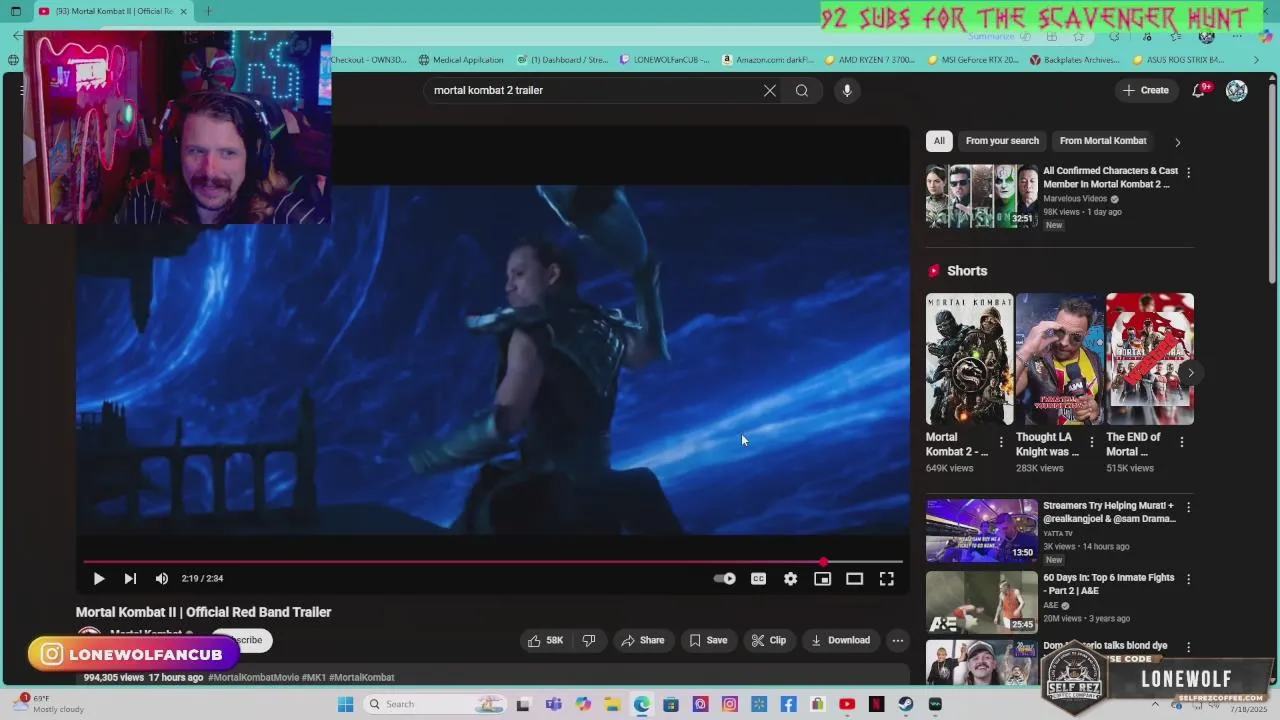Dislike the video

coord(589,640)
